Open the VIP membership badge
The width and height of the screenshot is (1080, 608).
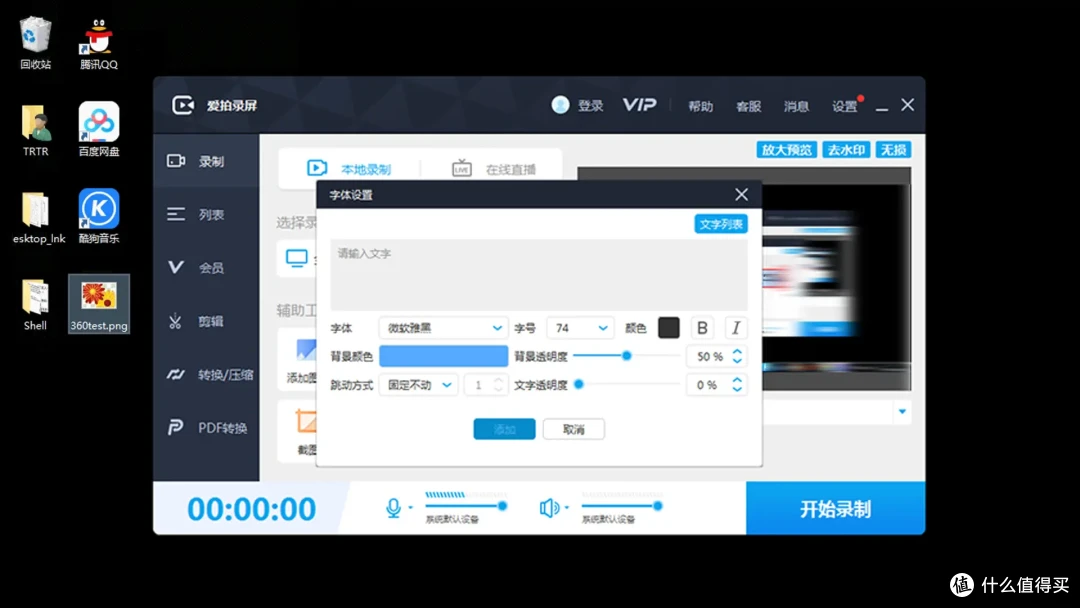click(639, 105)
